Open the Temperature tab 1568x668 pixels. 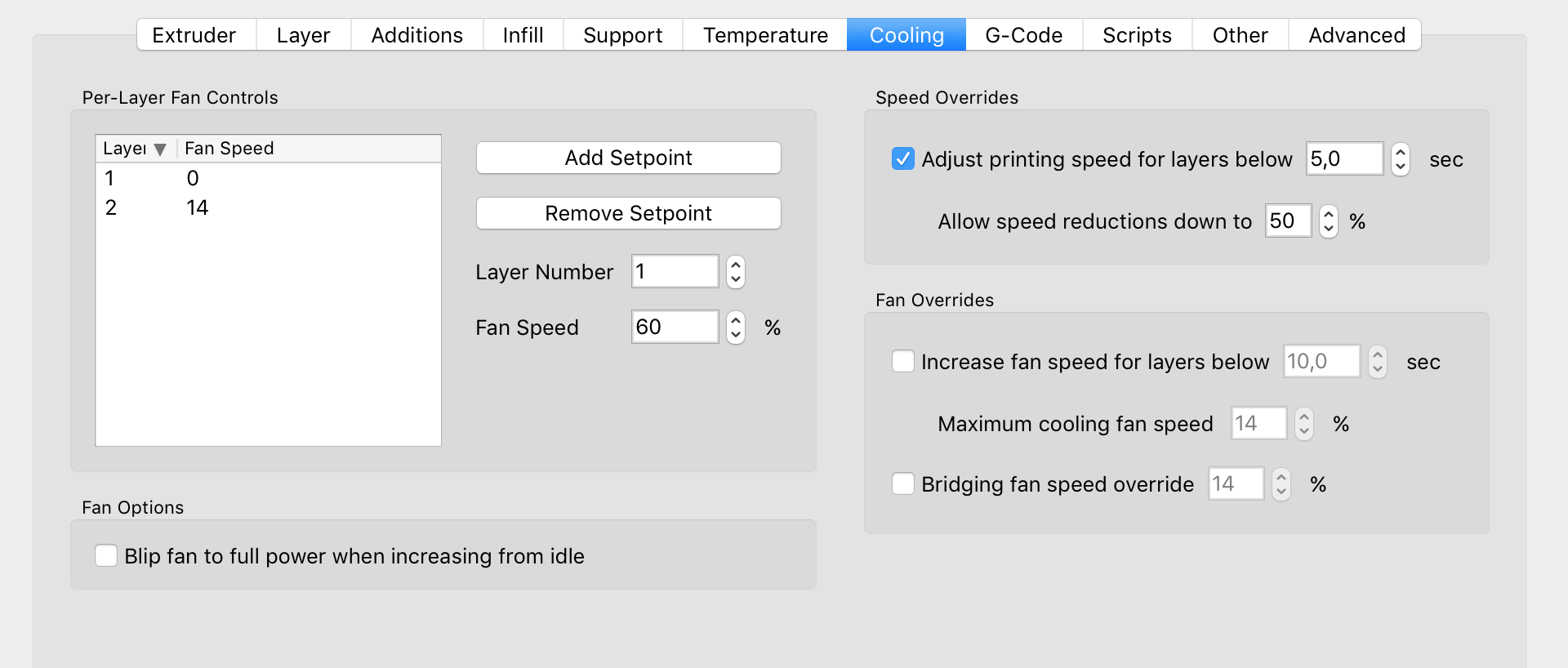(765, 35)
